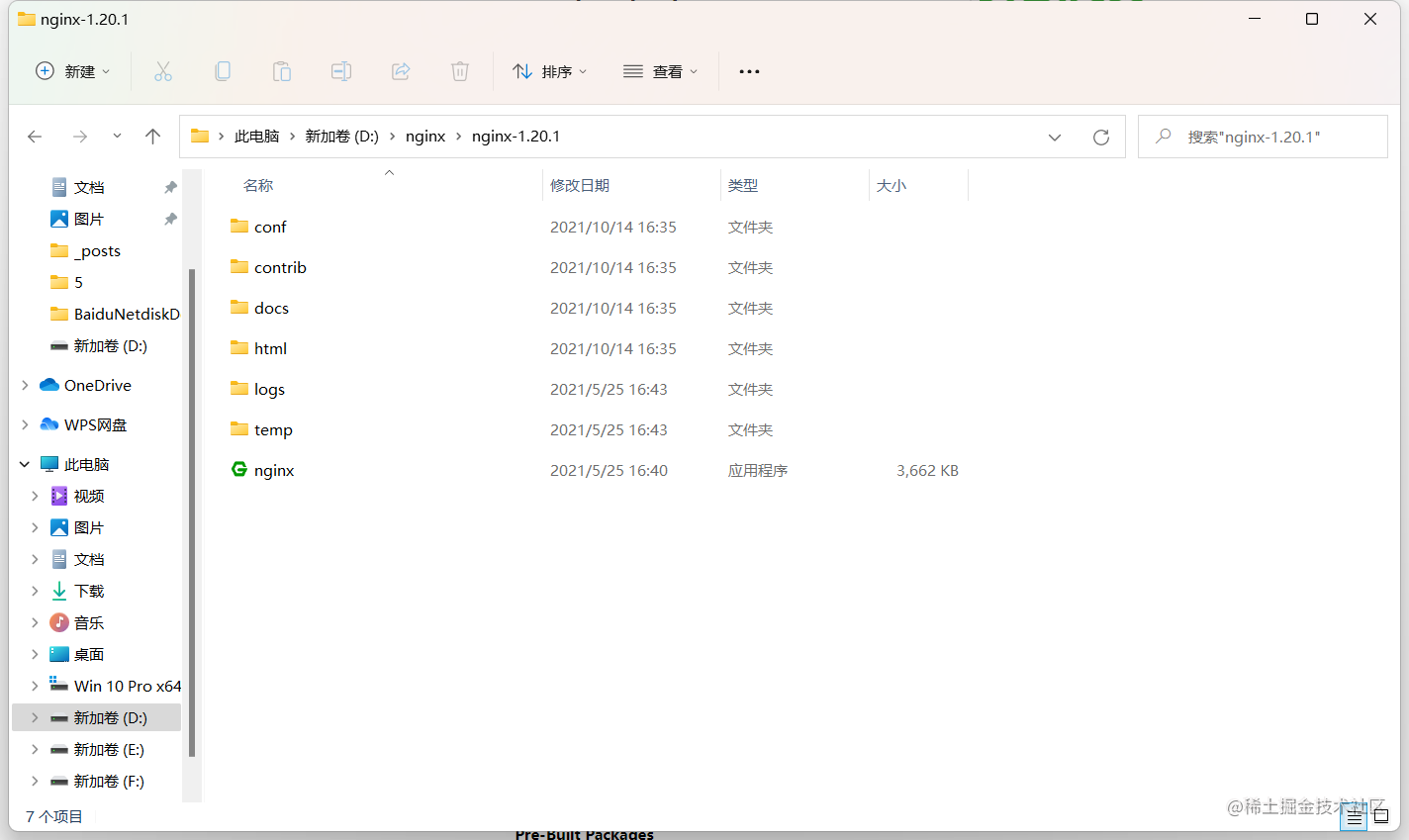Expand the 下载 tree node
Screen dimensions: 1409x840
coord(35,591)
